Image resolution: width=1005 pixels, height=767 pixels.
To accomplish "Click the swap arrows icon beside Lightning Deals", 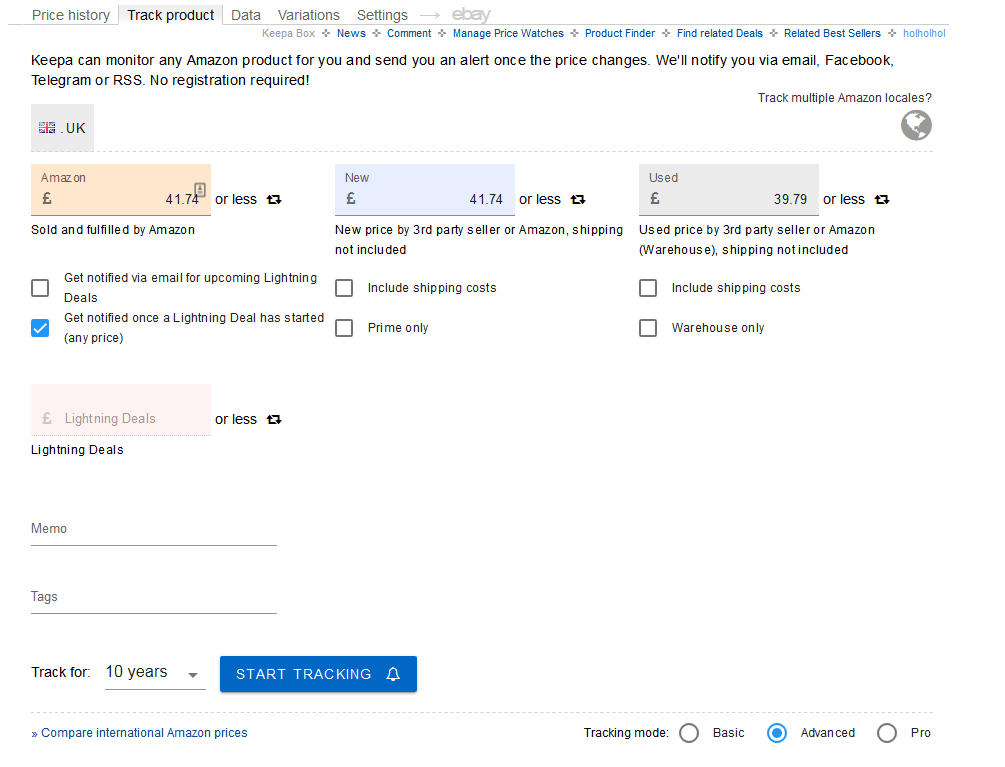I will tap(274, 420).
